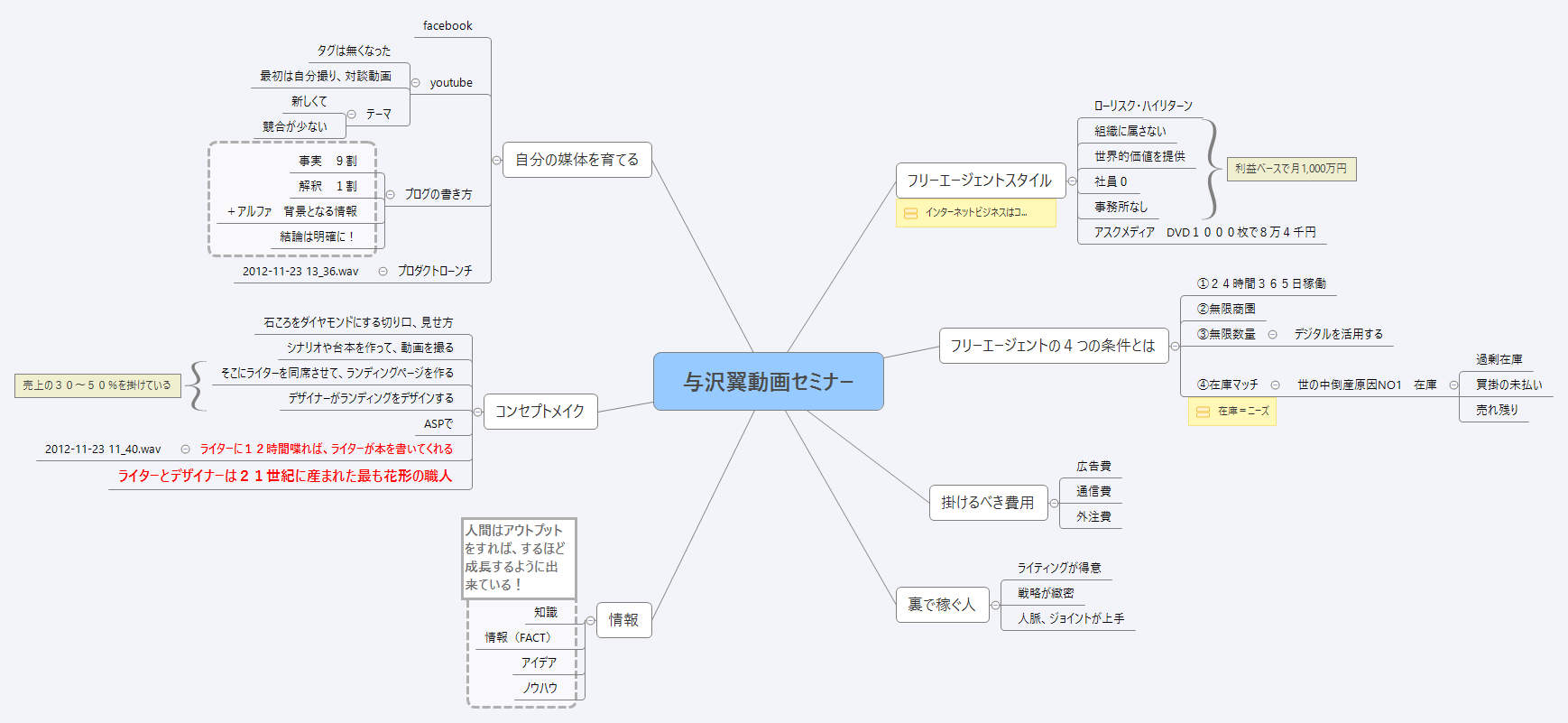Image resolution: width=1568 pixels, height=723 pixels.
Task: Open the 2012-11-23 11_40.wav attachment
Action: click(103, 449)
